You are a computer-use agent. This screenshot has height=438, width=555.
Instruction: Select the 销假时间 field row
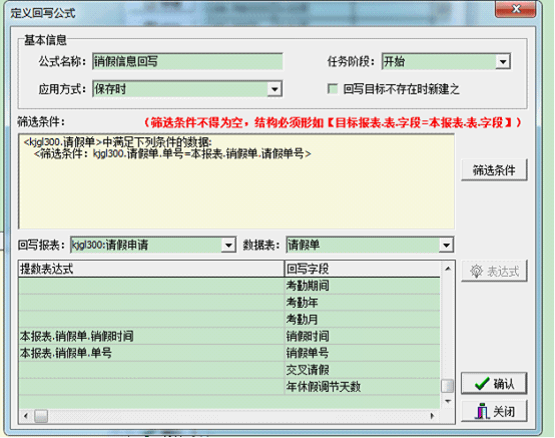(x=229, y=336)
